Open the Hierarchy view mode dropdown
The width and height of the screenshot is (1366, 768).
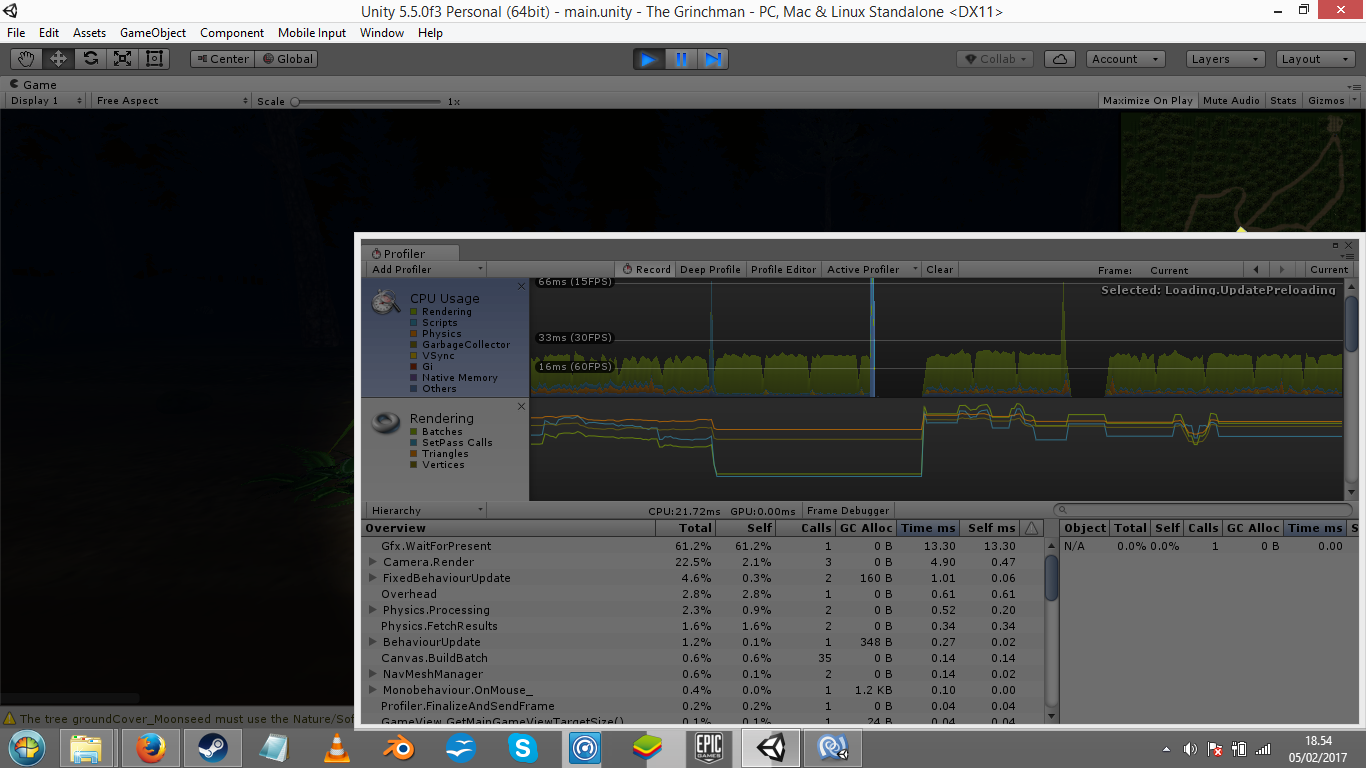click(426, 510)
